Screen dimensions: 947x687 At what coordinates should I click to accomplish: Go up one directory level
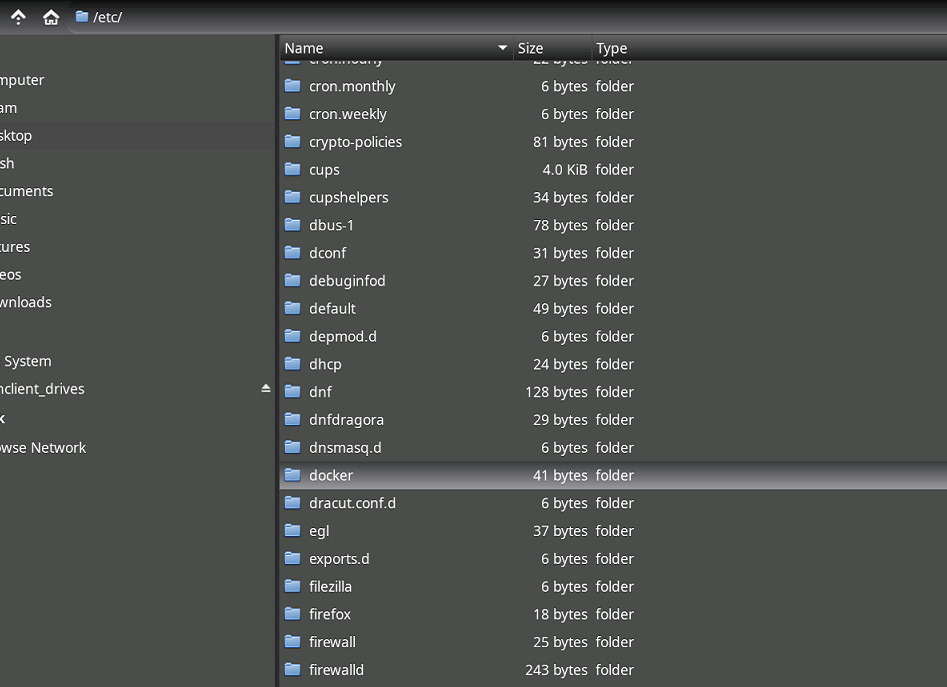tap(17, 16)
